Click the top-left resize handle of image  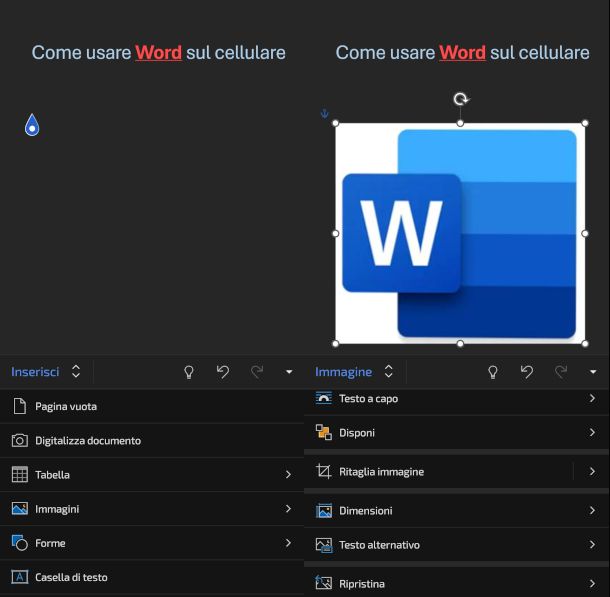(x=336, y=123)
